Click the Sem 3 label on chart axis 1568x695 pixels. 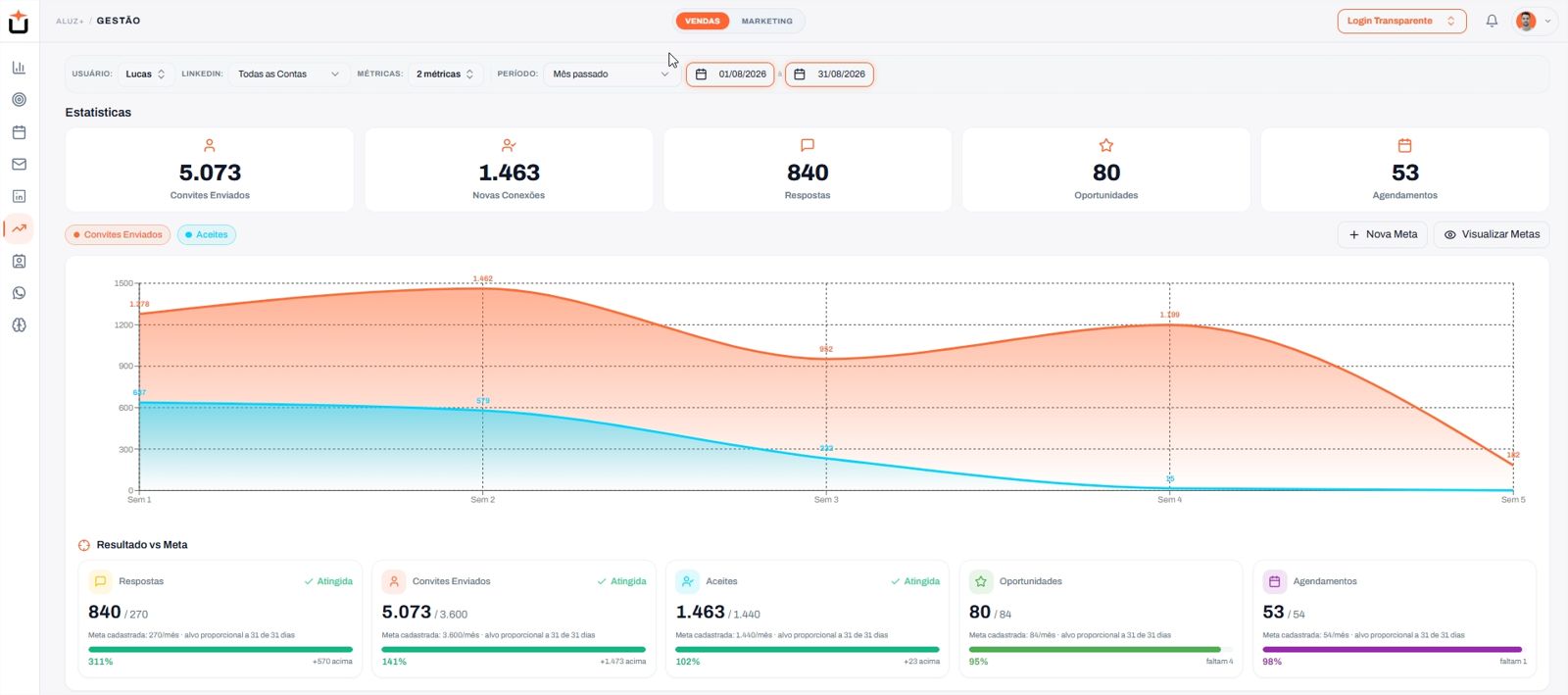pyautogui.click(x=826, y=500)
